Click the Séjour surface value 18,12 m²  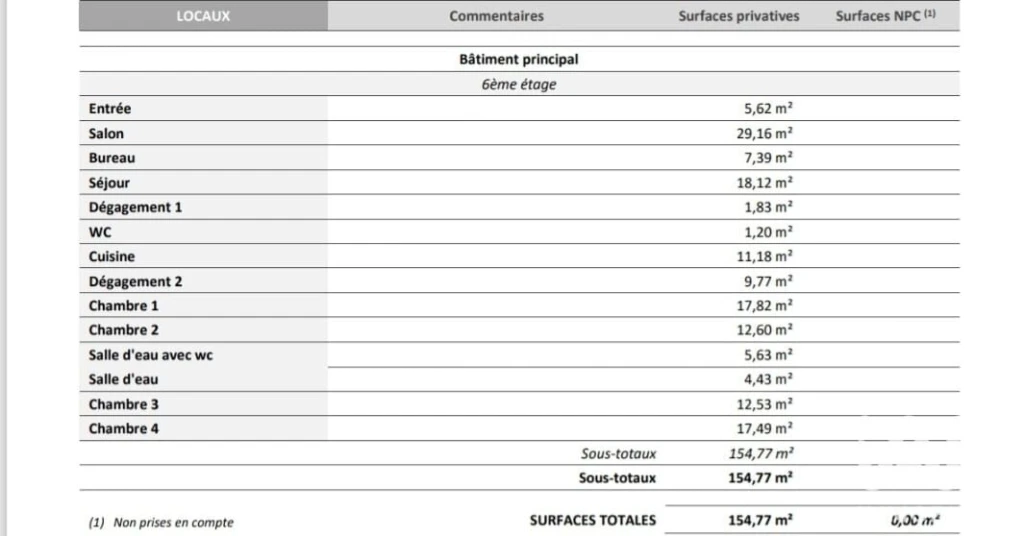tap(764, 183)
